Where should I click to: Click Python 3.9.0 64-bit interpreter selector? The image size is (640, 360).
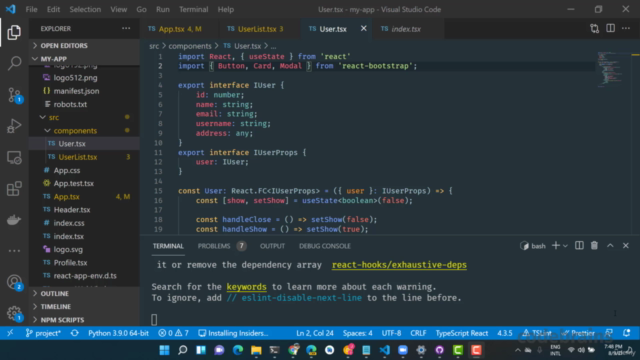click(118, 333)
